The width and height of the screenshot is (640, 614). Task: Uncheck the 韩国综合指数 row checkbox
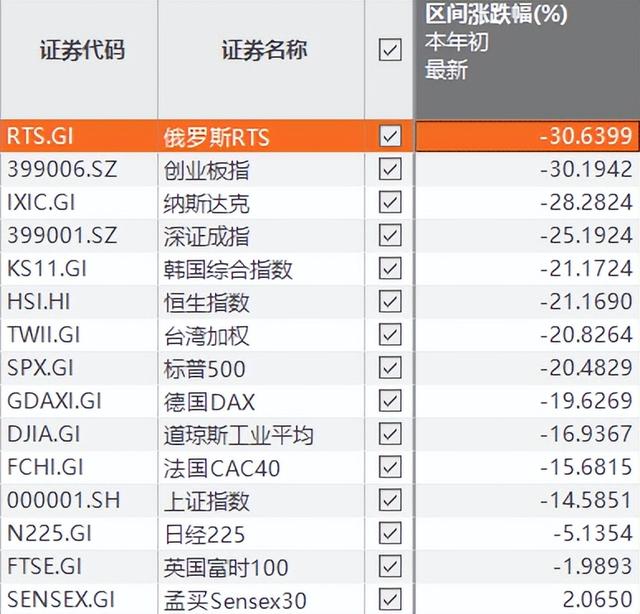click(390, 268)
